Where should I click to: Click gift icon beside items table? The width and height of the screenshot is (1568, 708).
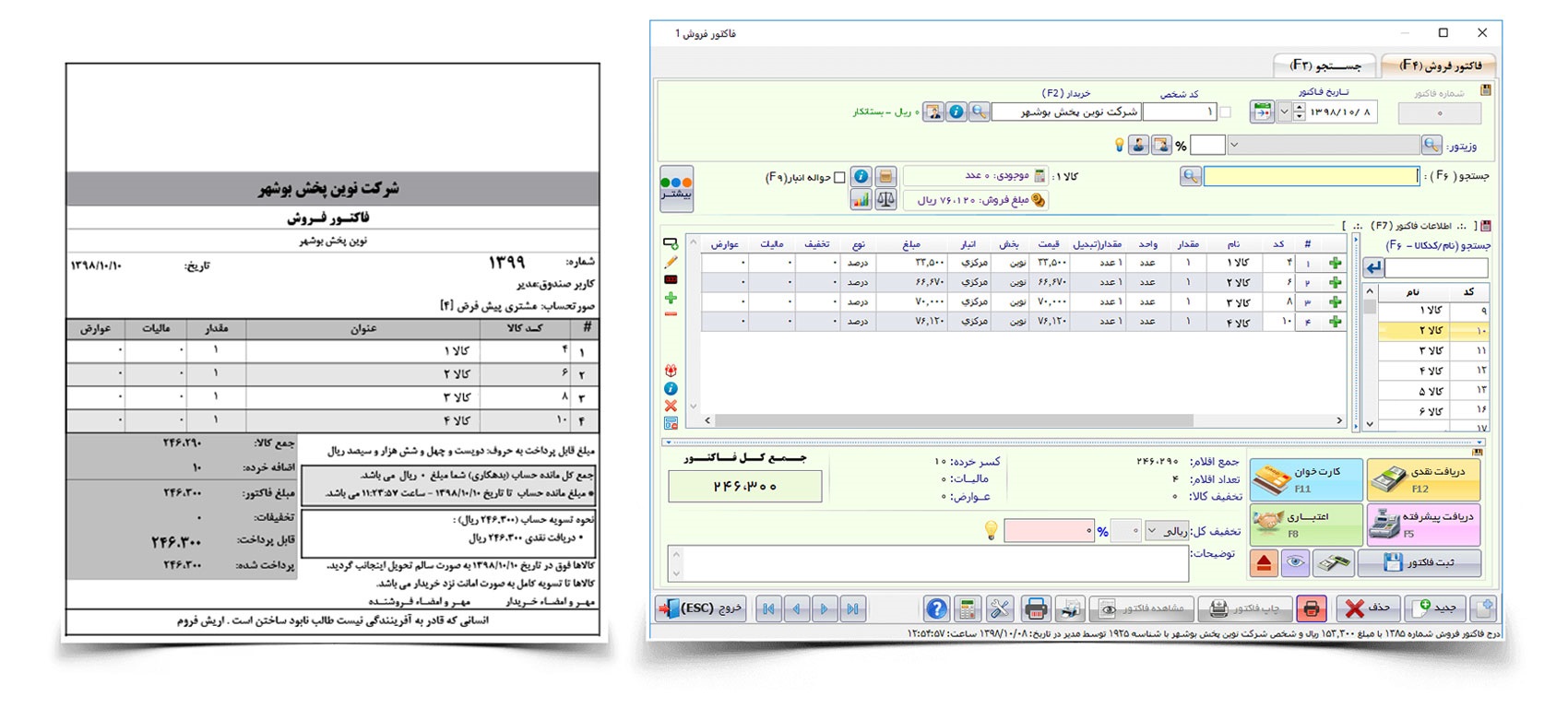pyautogui.click(x=671, y=370)
